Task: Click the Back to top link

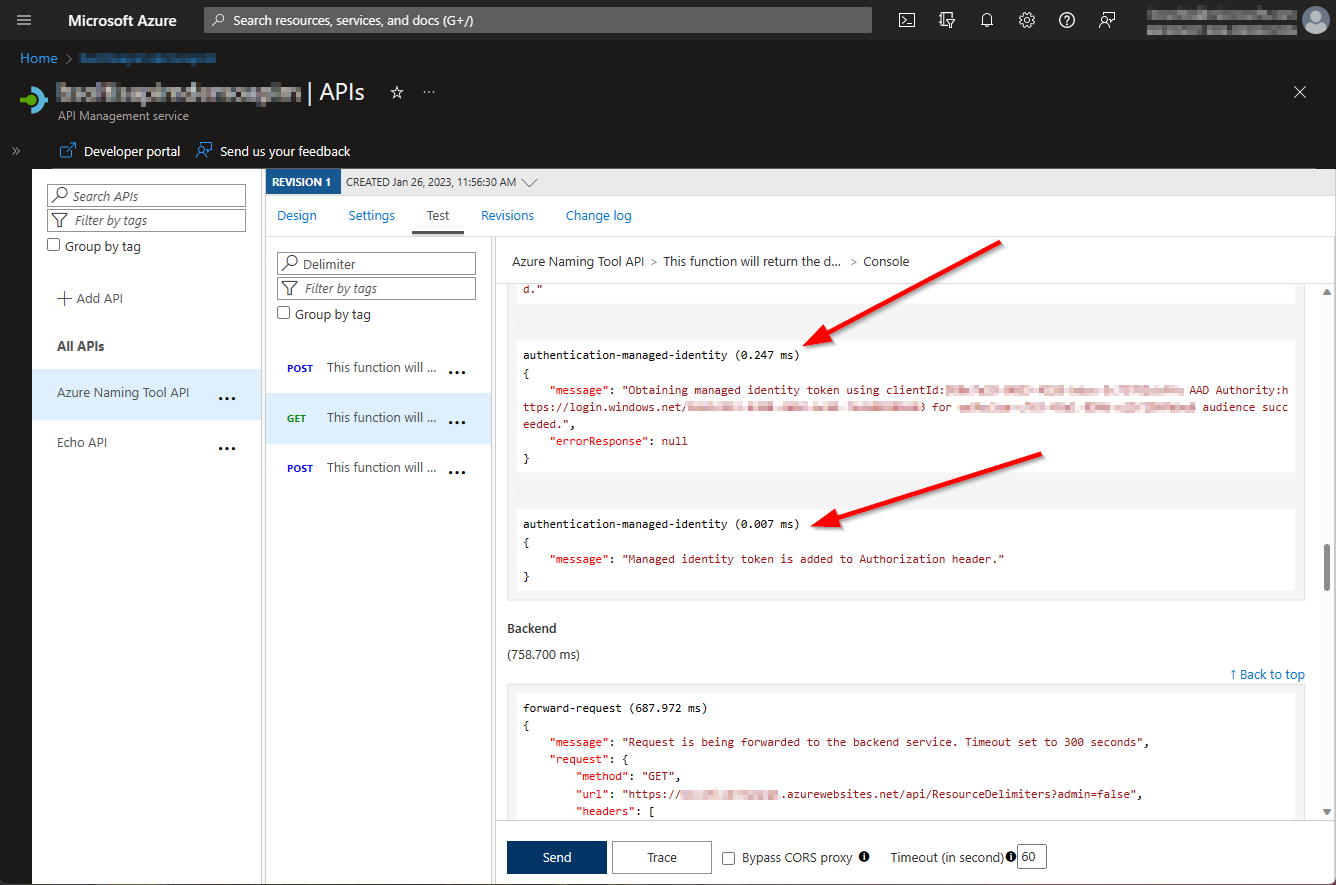Action: click(1267, 674)
